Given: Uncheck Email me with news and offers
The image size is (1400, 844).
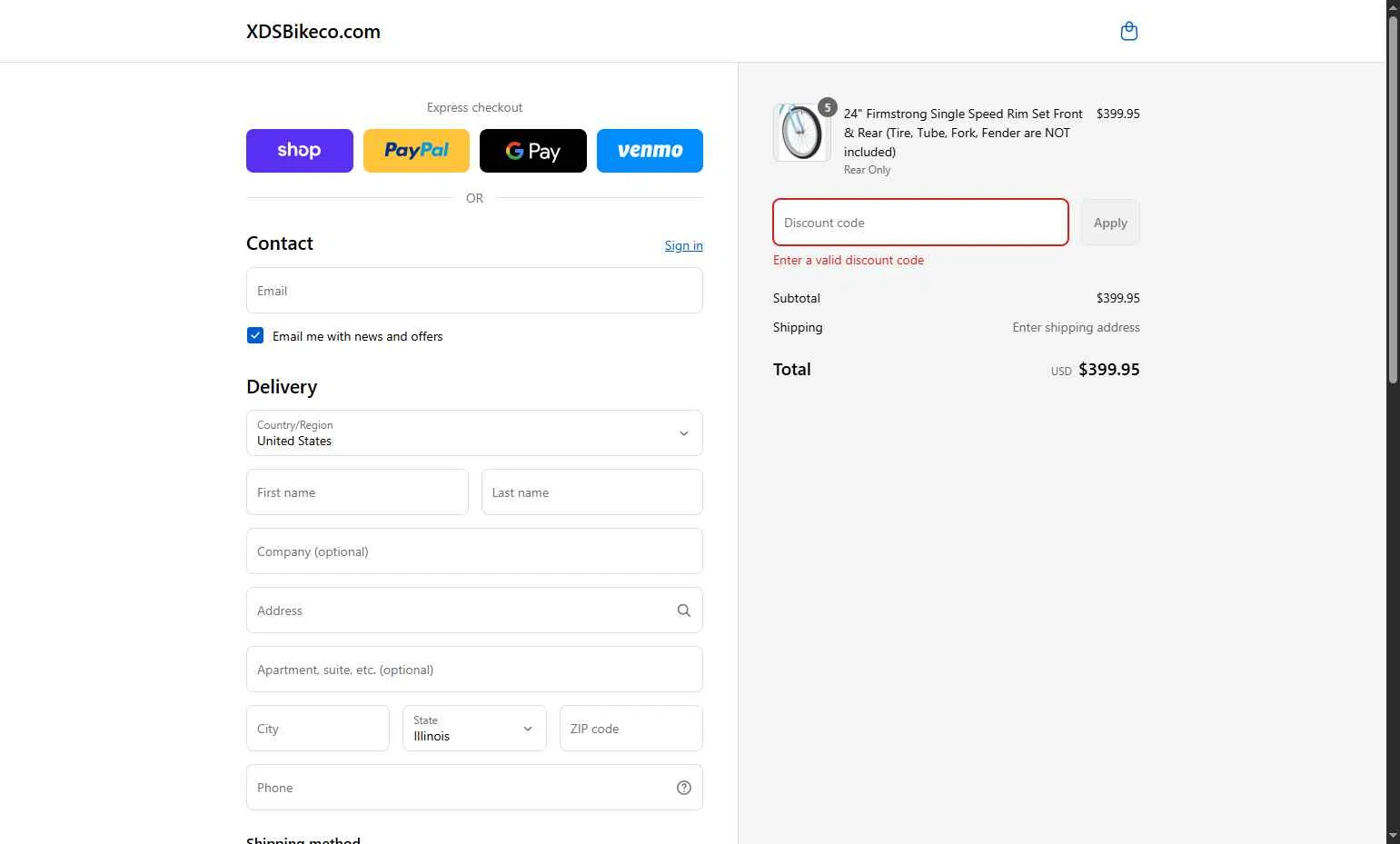Looking at the screenshot, I should point(255,335).
